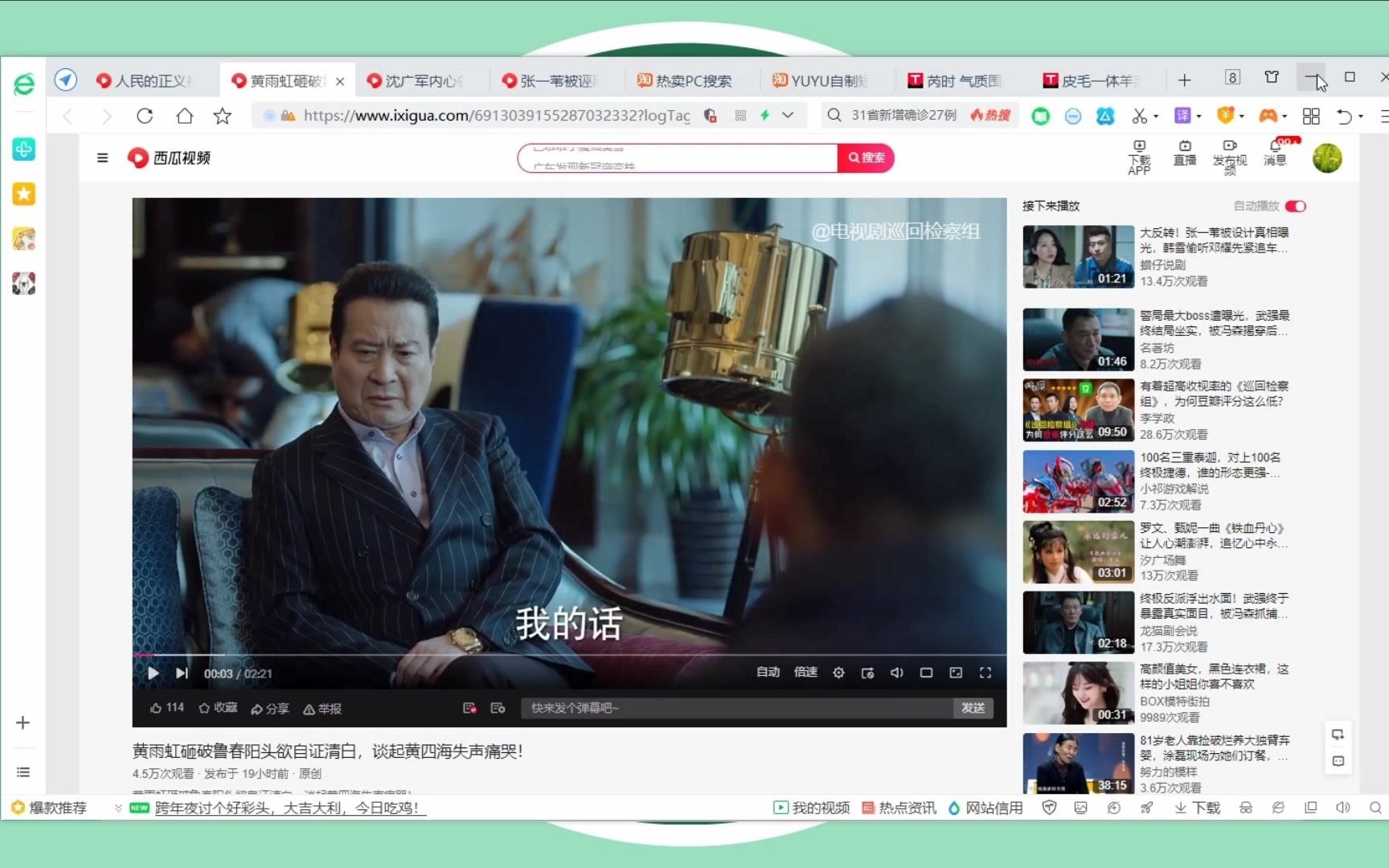Open the 自动 video quality menu
The width and height of the screenshot is (1389, 868).
pos(768,672)
